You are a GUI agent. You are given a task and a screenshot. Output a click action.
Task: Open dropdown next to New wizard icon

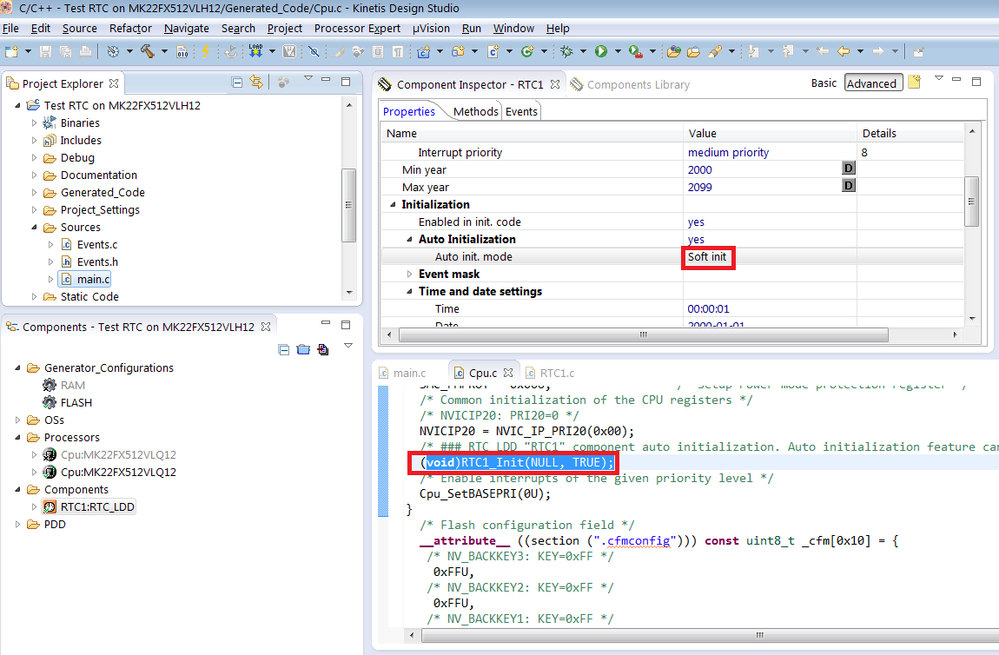tap(28, 52)
